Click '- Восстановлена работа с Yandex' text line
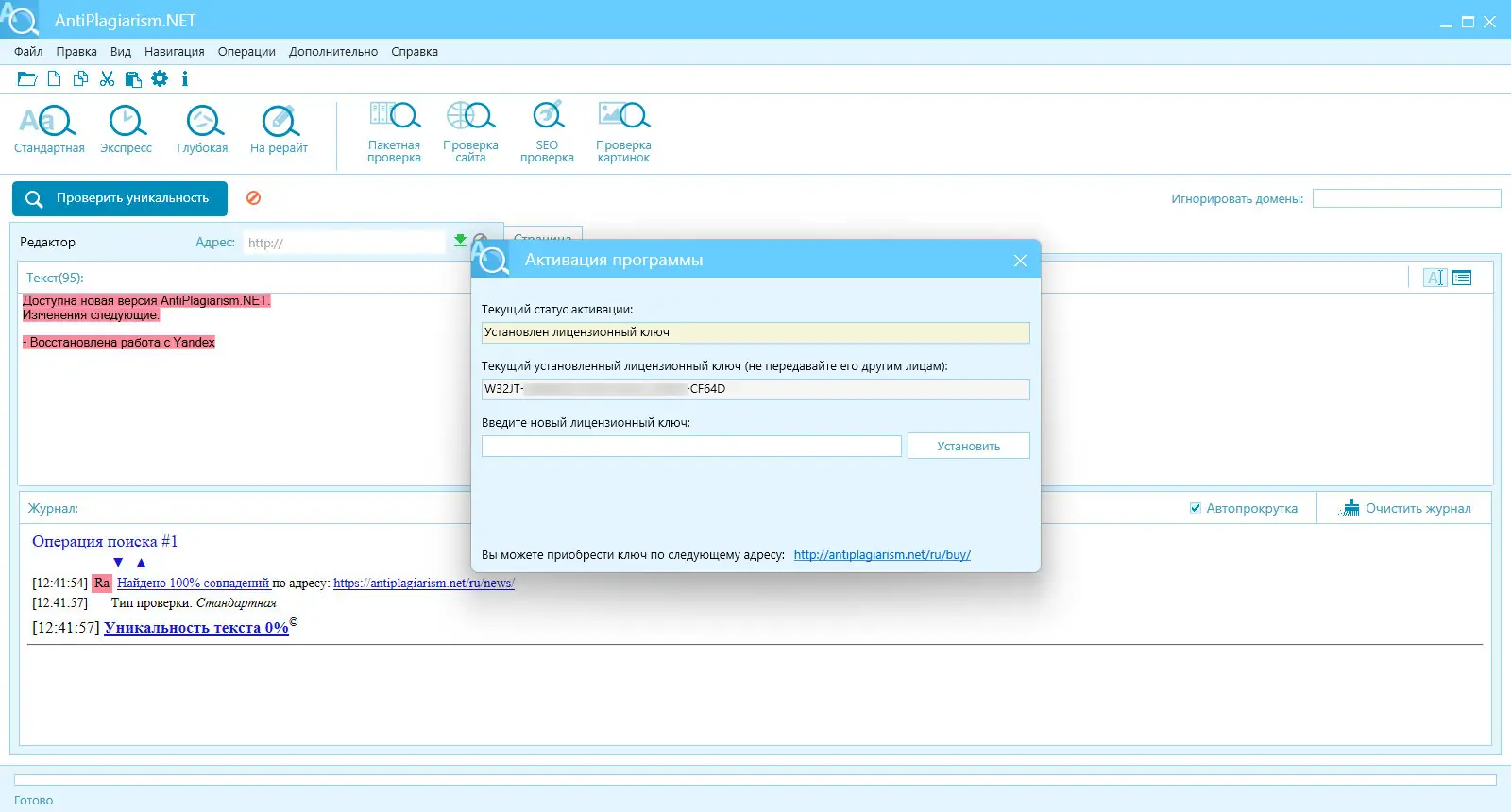Screen dimensions: 1511x812 pos(119,343)
